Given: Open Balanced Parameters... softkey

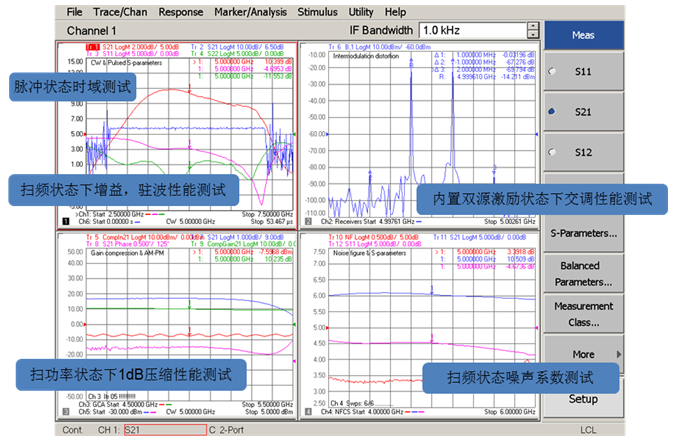Looking at the screenshot, I should pyautogui.click(x=584, y=273).
